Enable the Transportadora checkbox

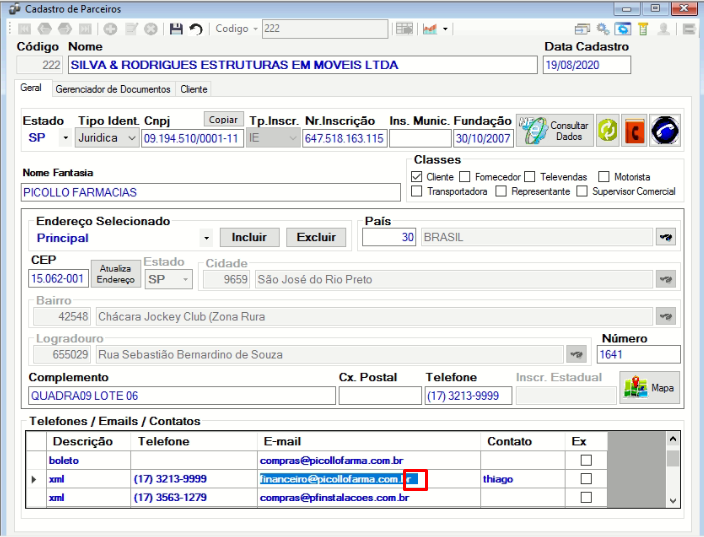417,191
